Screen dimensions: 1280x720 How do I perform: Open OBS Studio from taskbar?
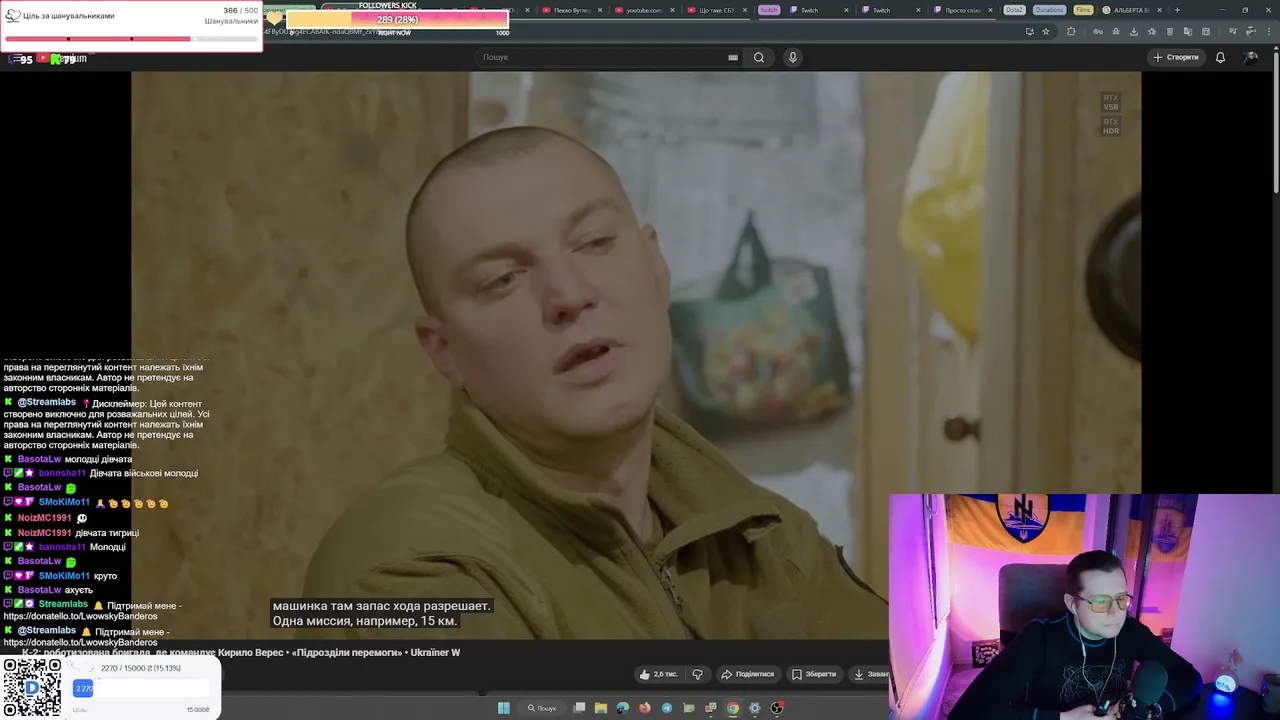pos(777,708)
